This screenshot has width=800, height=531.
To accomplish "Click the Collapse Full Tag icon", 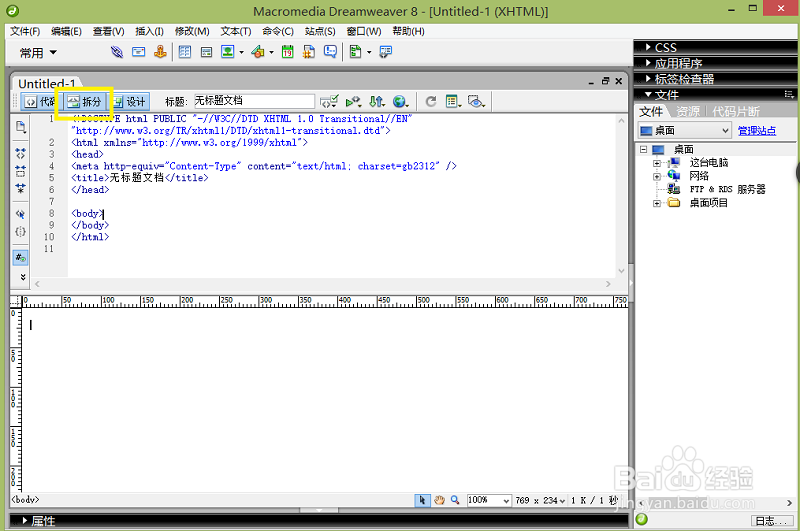I will (x=20, y=153).
